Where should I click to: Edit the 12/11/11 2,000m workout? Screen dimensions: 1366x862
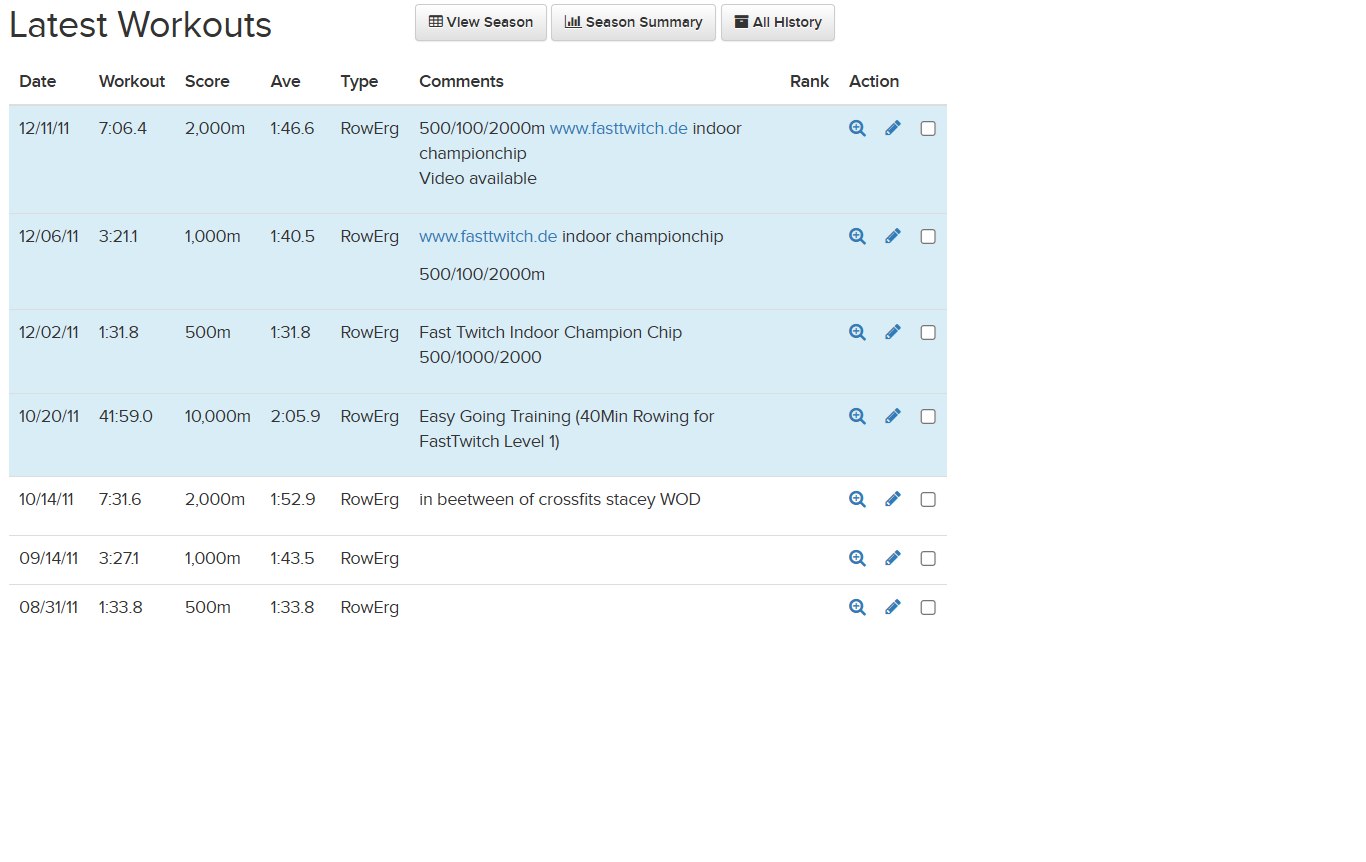(x=893, y=128)
